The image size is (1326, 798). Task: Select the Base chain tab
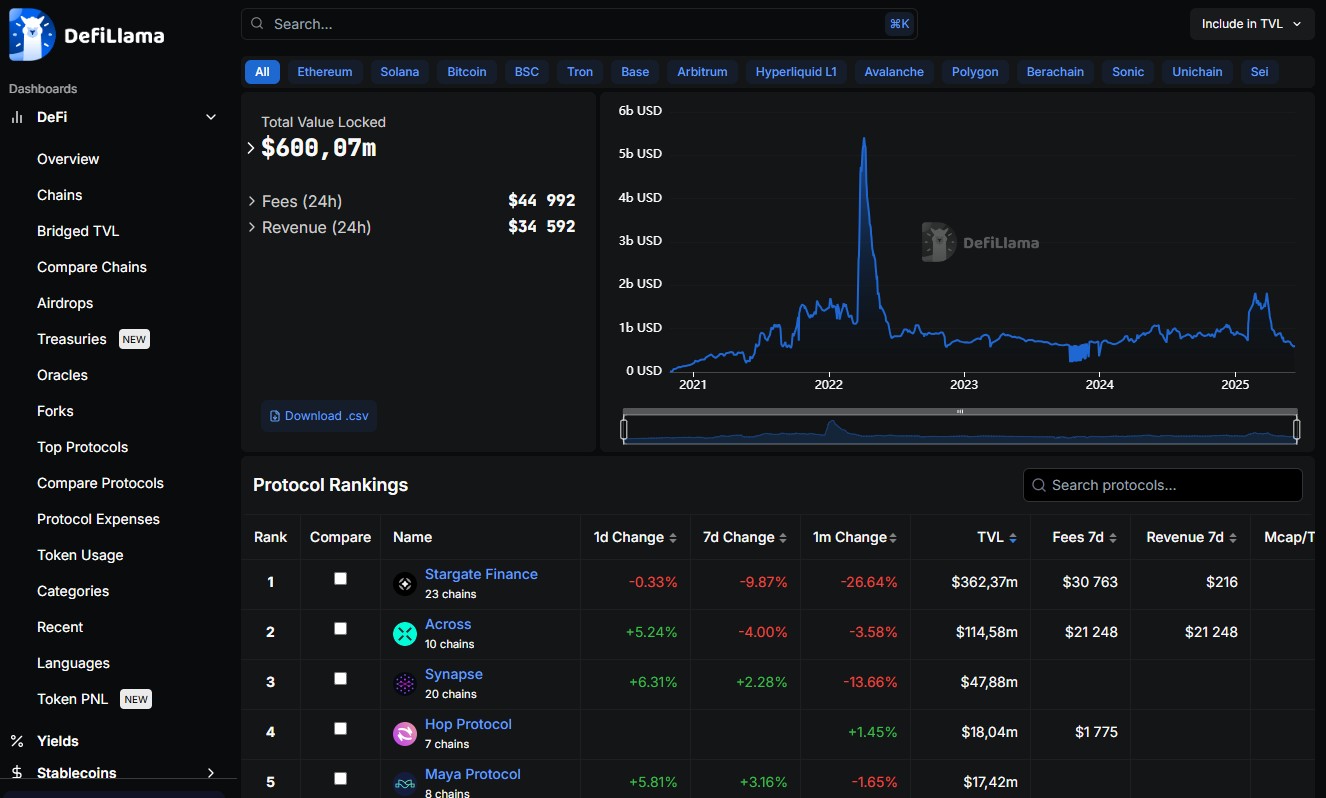[635, 72]
